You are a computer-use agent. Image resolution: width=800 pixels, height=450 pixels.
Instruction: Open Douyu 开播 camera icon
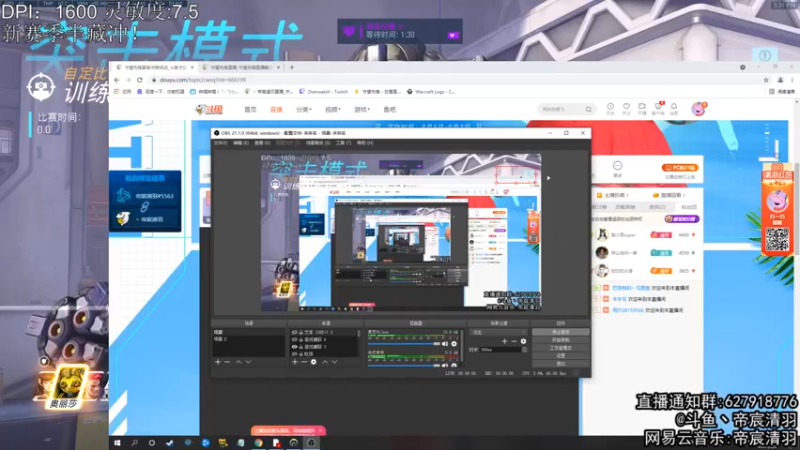point(642,108)
